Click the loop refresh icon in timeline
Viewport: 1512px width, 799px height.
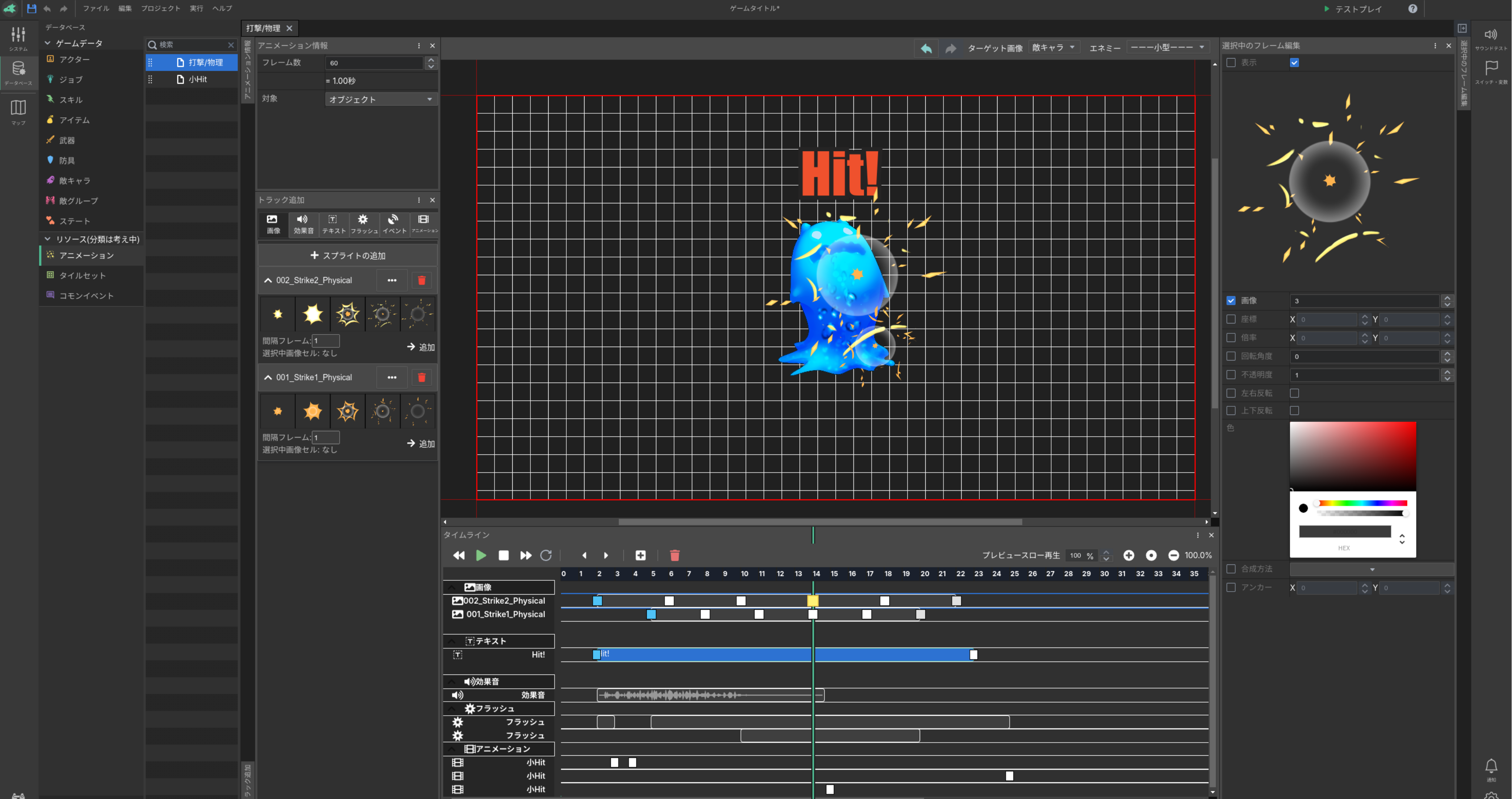(x=546, y=555)
